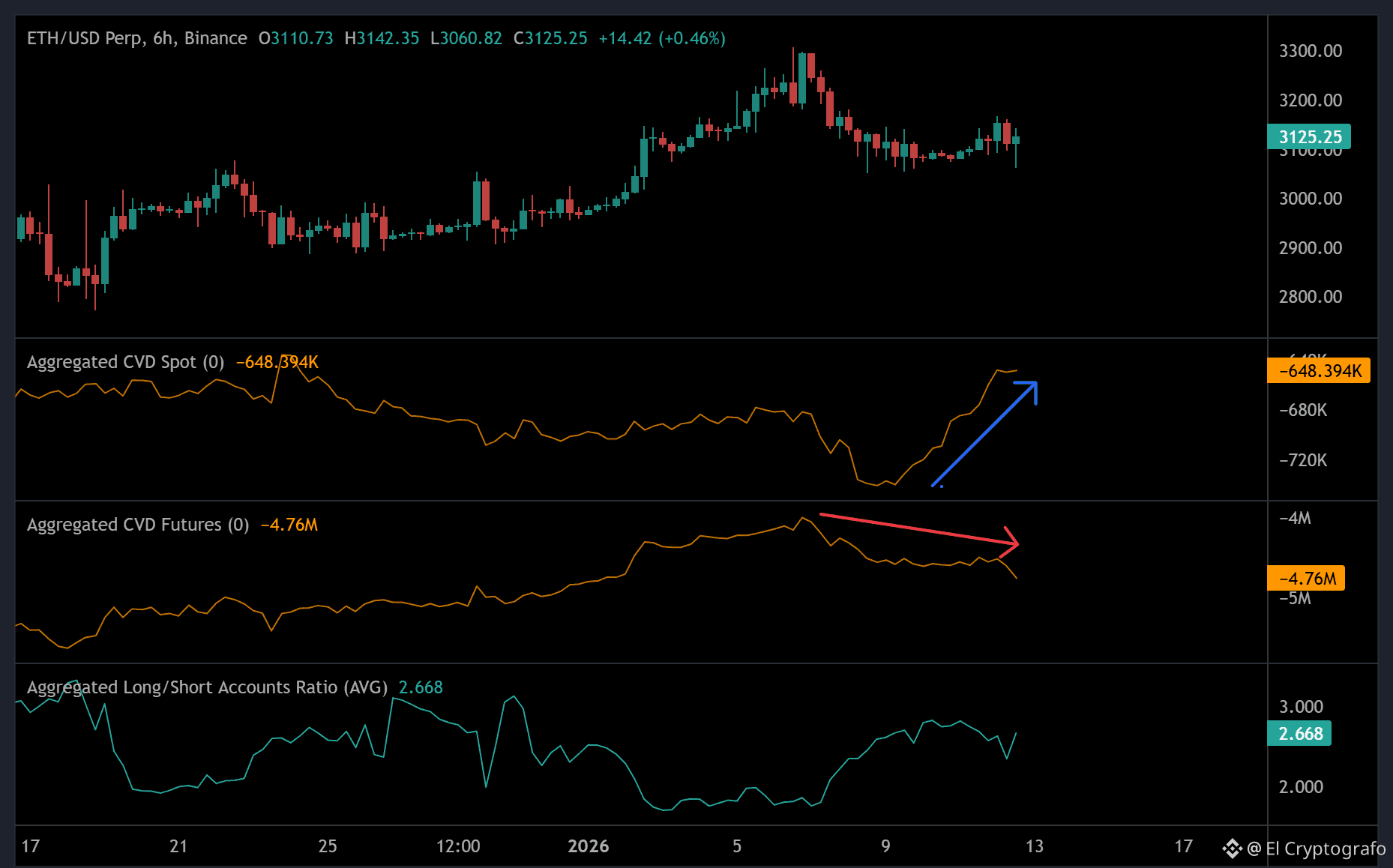Select the Aggregated Long/Short Accounts Ratio label
Viewport: 1393px width, 868px height.
pos(207,687)
